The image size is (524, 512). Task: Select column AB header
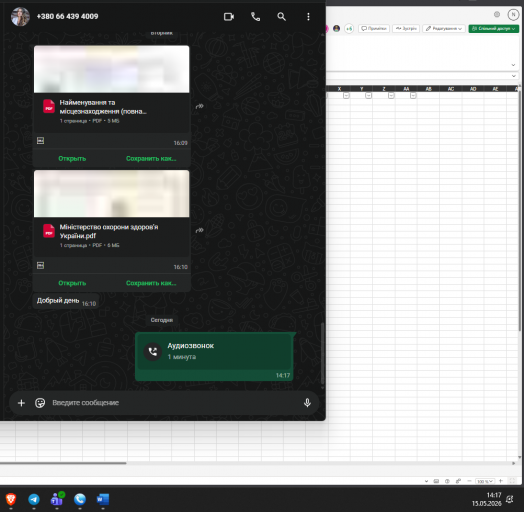tap(428, 89)
